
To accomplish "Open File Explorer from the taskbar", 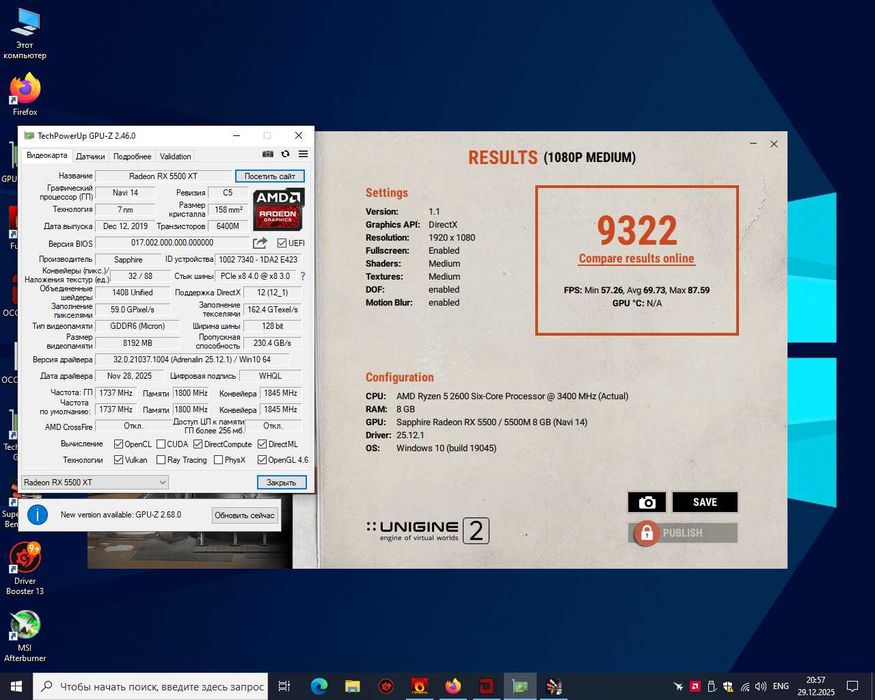I will (x=352, y=686).
